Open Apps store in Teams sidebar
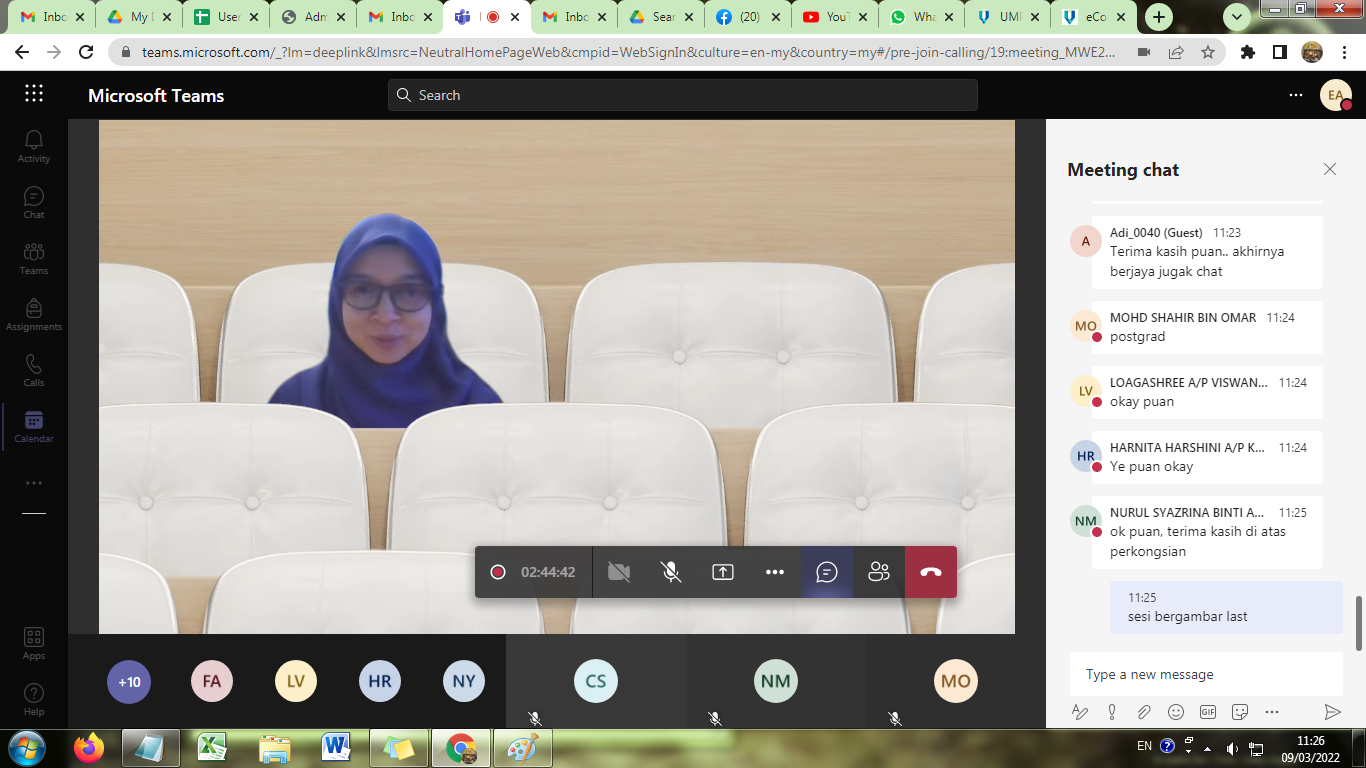 (x=34, y=644)
